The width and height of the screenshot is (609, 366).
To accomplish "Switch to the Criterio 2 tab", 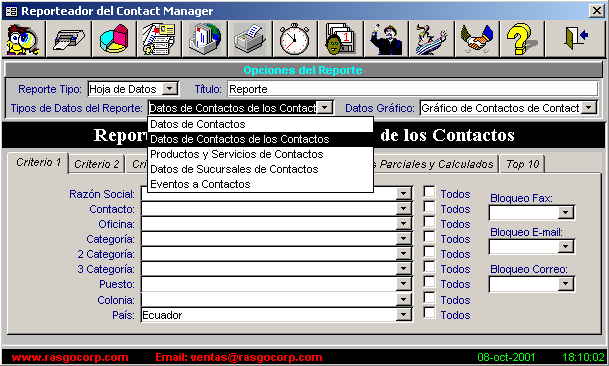I will tap(96, 164).
